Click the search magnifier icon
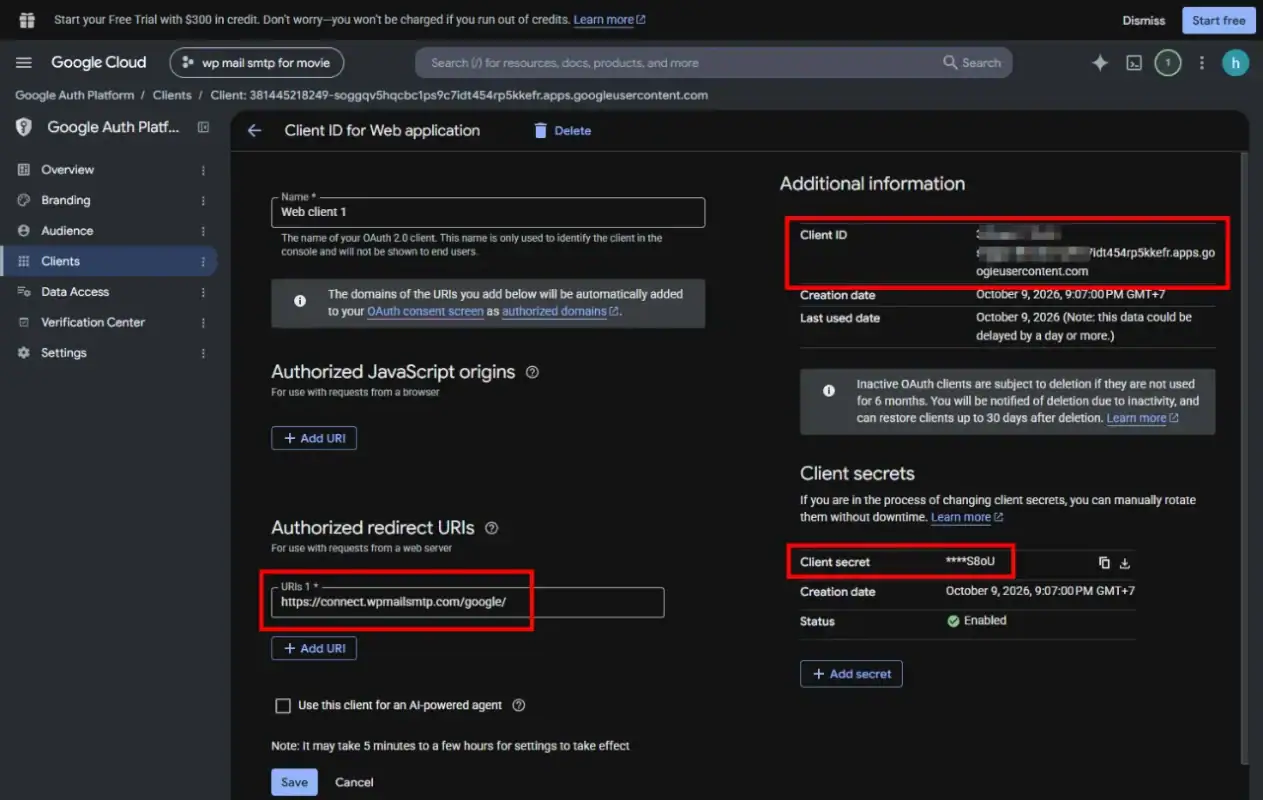 (x=950, y=62)
